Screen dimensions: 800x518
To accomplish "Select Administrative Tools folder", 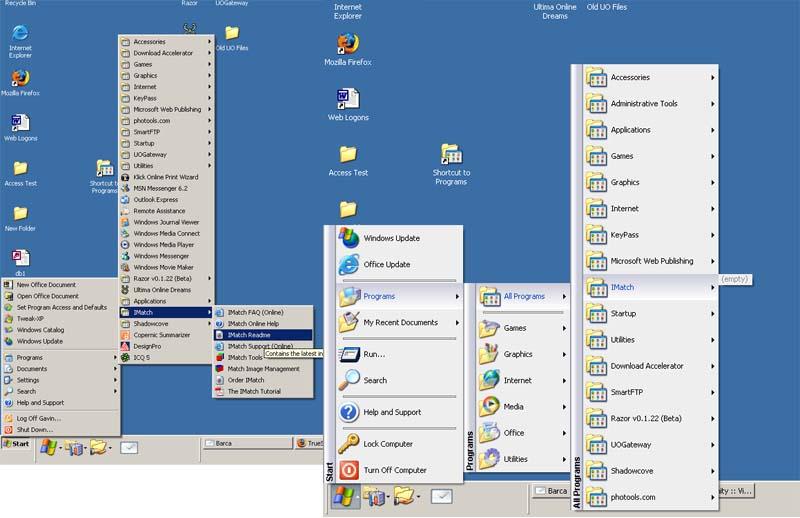I will 651,104.
